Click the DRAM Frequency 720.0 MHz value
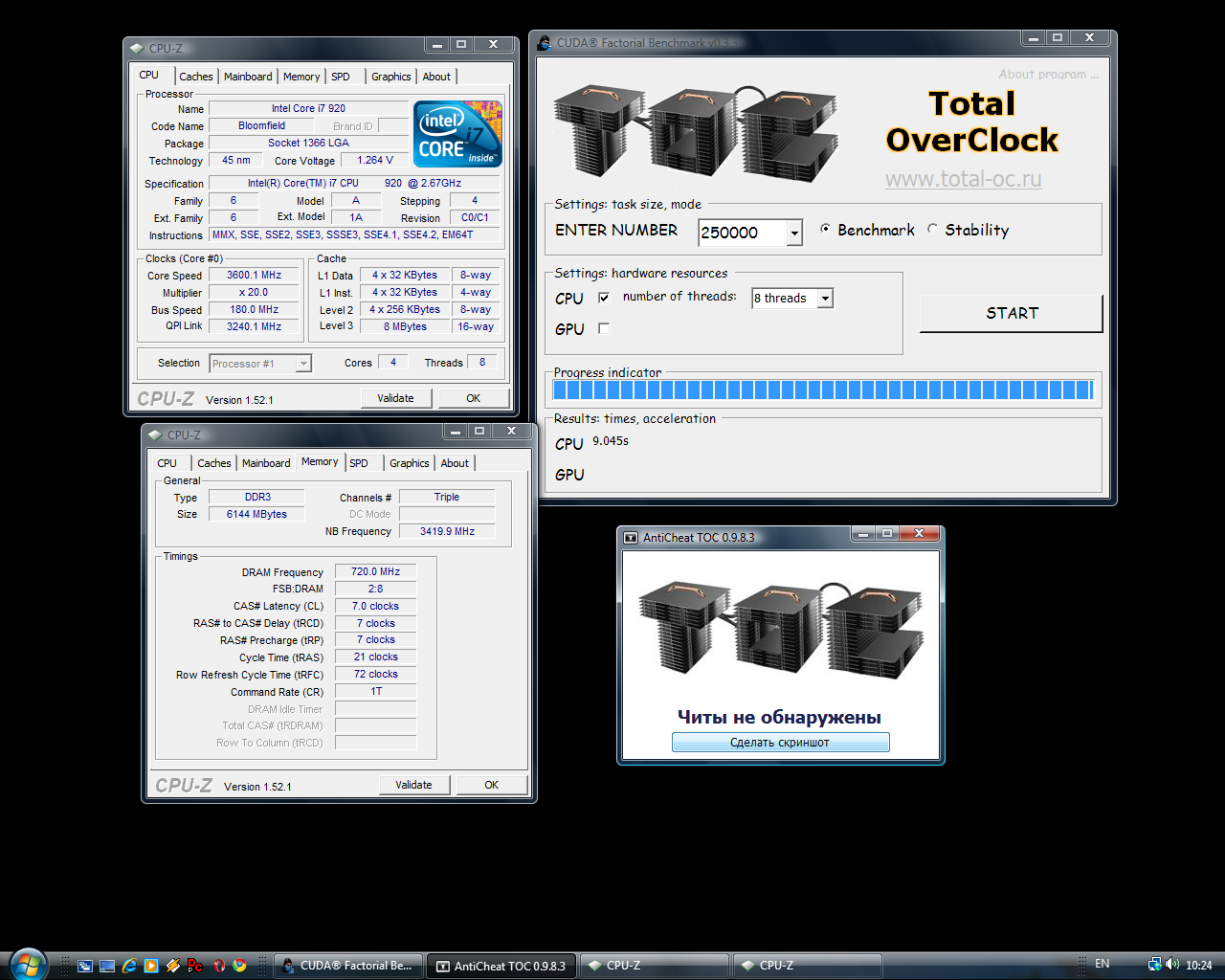Image resolution: width=1225 pixels, height=980 pixels. click(x=375, y=571)
